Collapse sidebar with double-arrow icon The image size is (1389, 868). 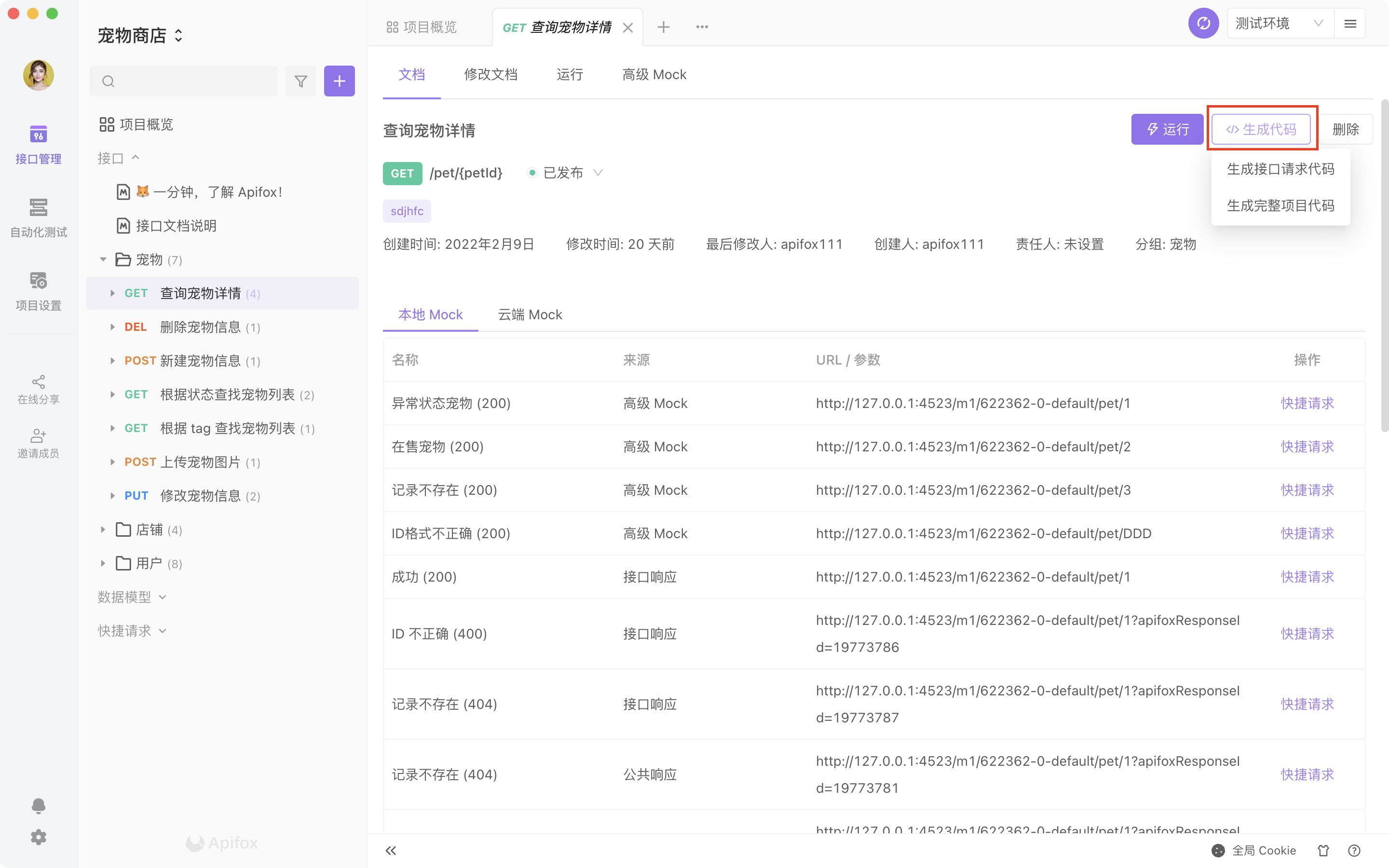pyautogui.click(x=391, y=850)
